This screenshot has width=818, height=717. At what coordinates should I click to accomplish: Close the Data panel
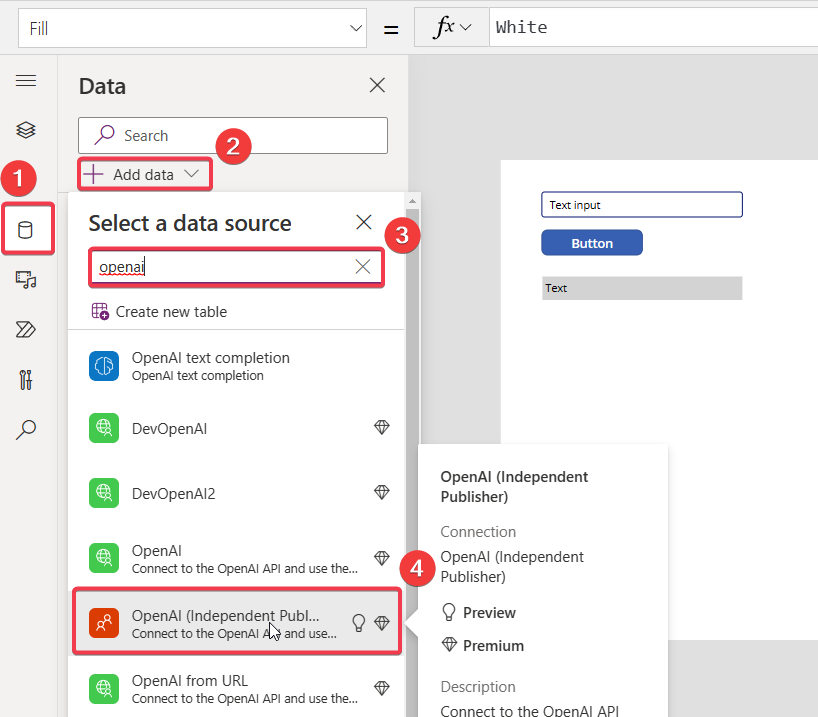(377, 85)
